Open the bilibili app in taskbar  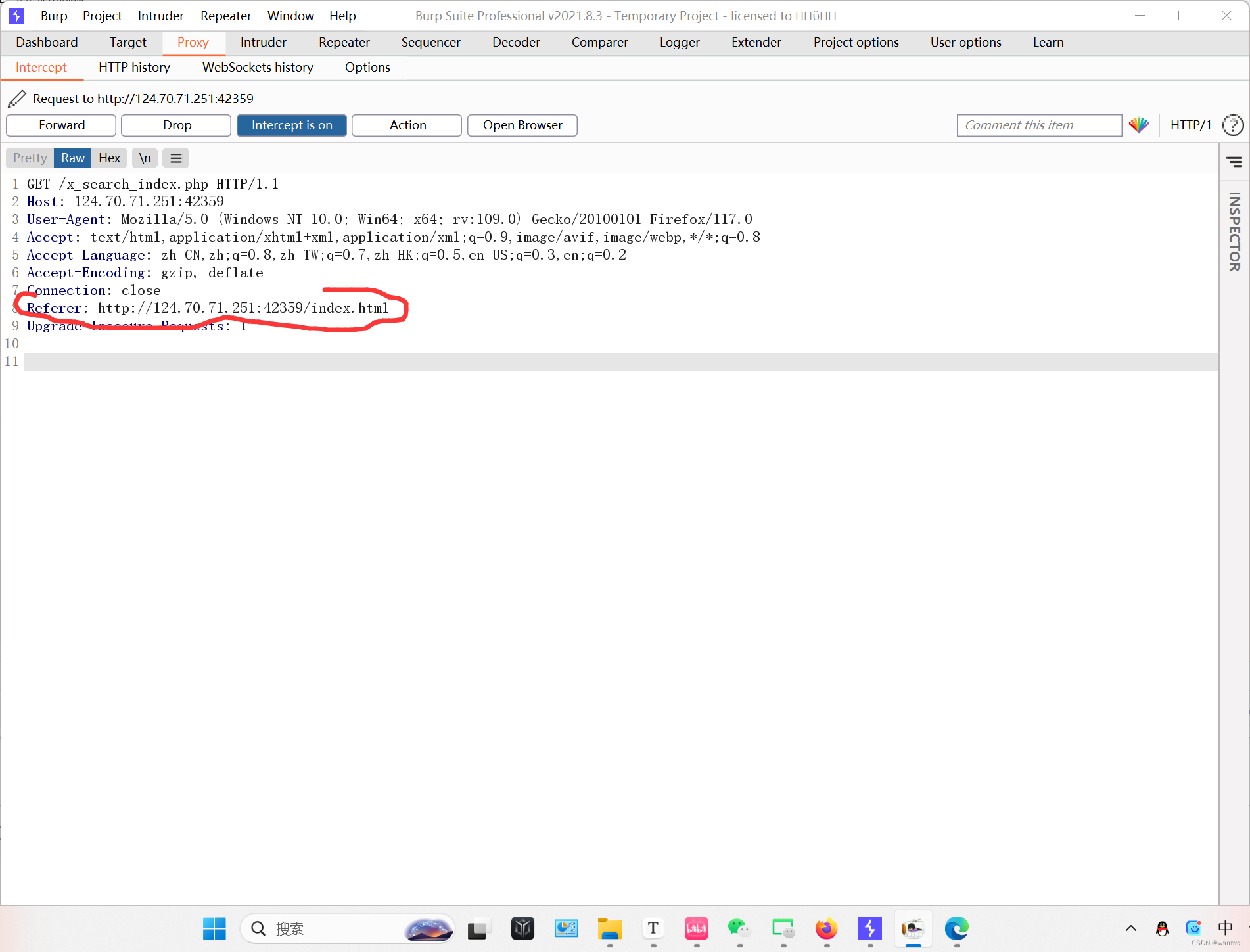696,928
